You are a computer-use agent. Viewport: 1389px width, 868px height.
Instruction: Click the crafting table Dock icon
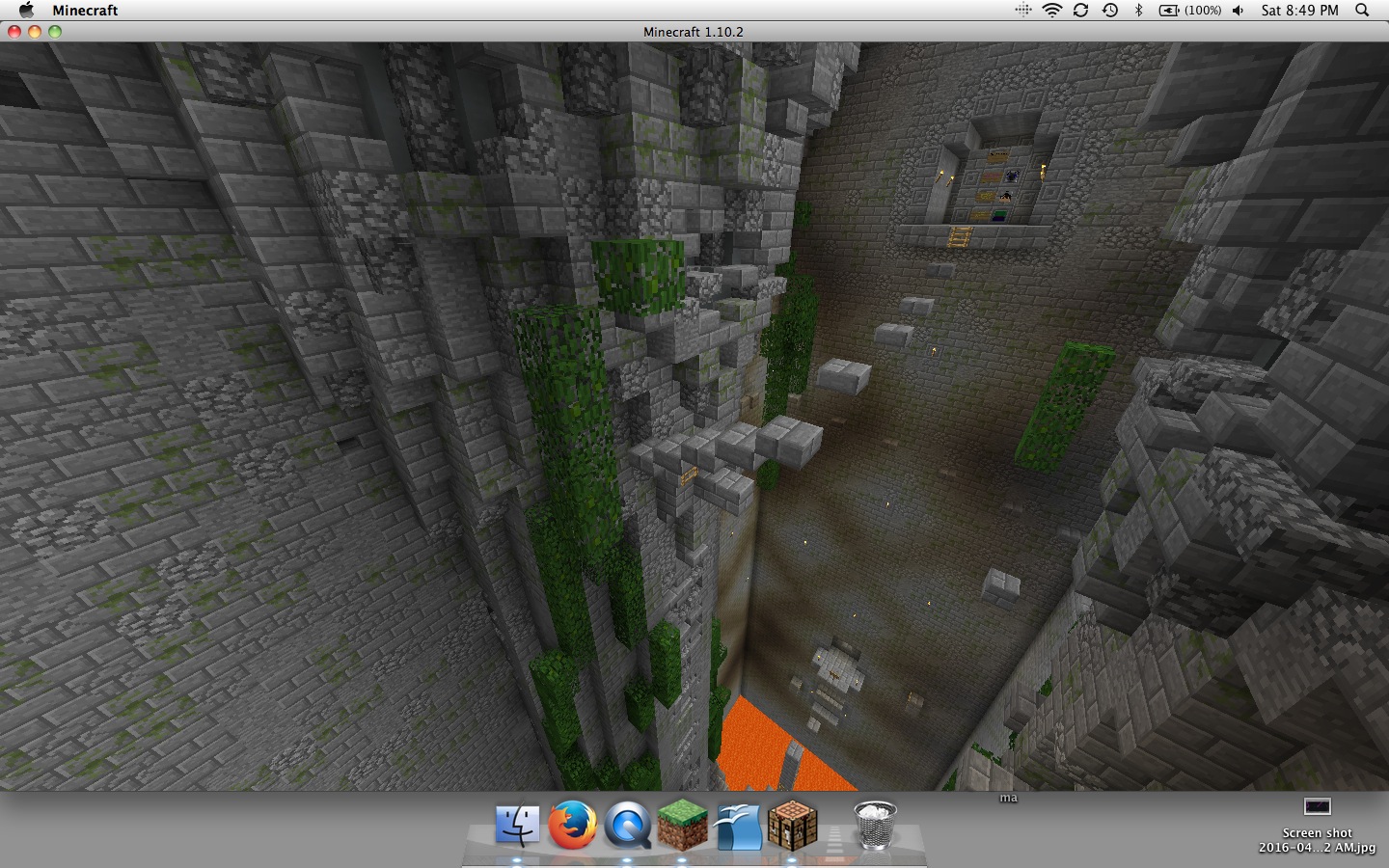tap(793, 826)
